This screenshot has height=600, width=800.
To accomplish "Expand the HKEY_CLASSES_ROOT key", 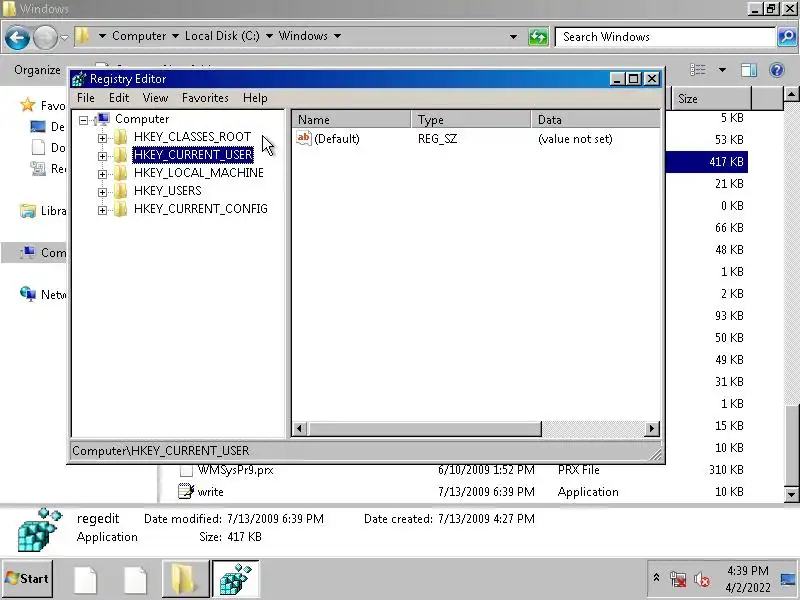I will coord(102,138).
